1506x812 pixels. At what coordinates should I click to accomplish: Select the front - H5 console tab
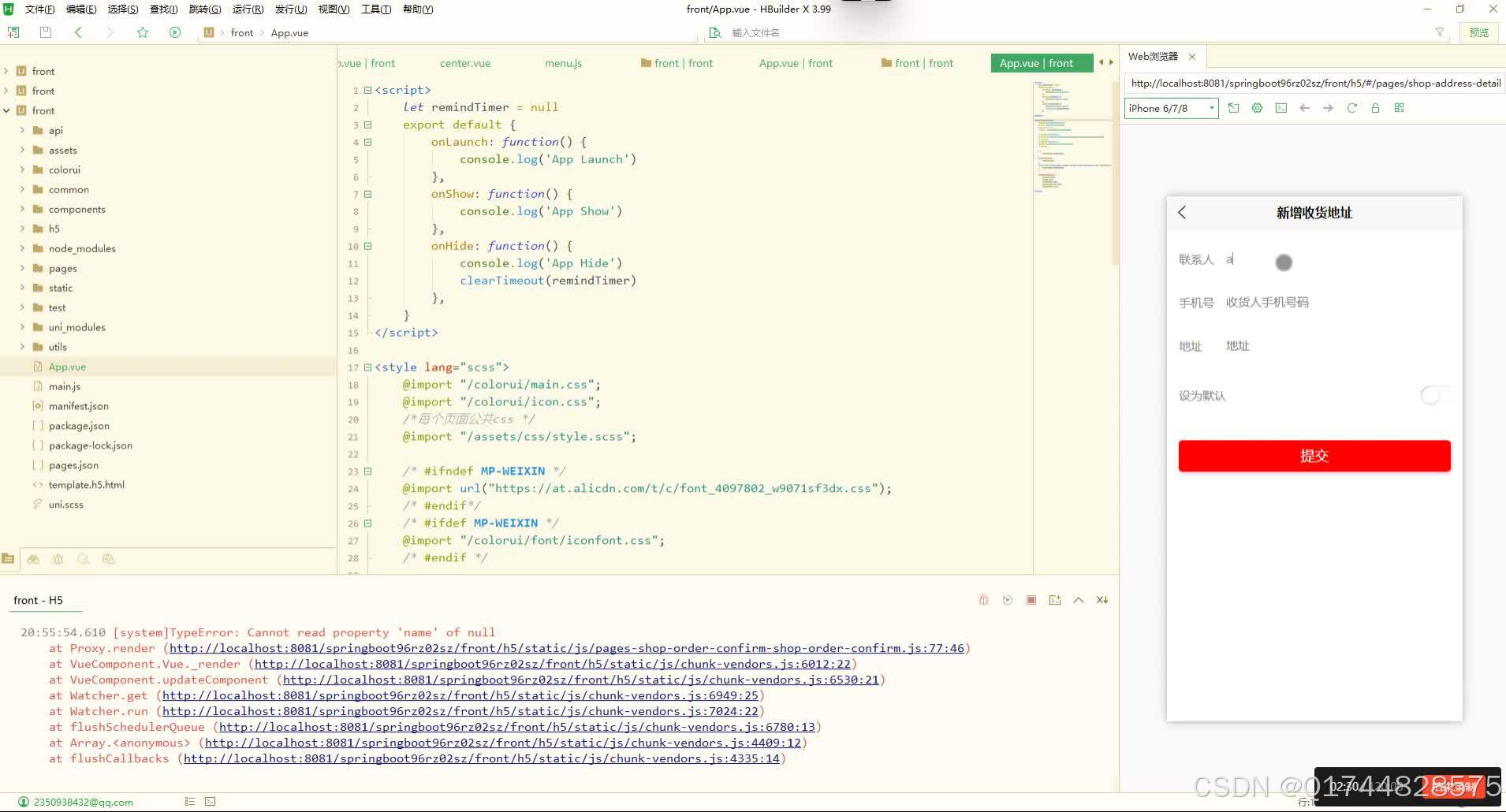click(x=38, y=600)
